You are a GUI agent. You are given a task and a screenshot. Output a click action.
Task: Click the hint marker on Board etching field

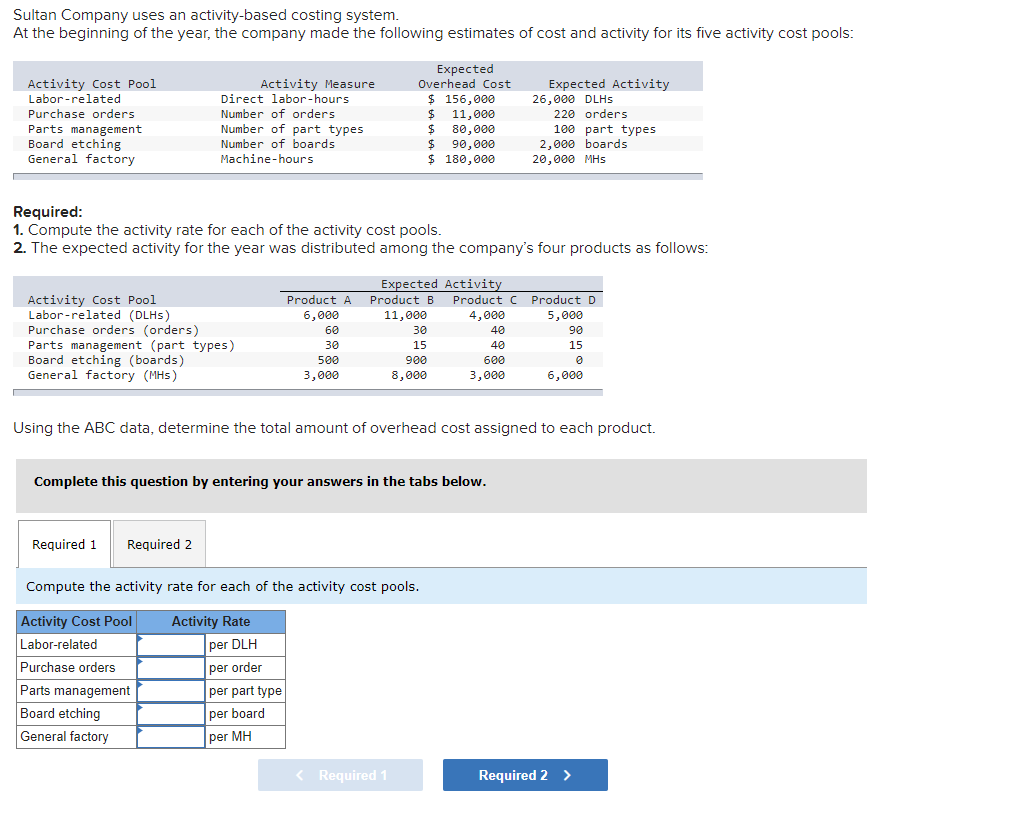click(x=140, y=708)
